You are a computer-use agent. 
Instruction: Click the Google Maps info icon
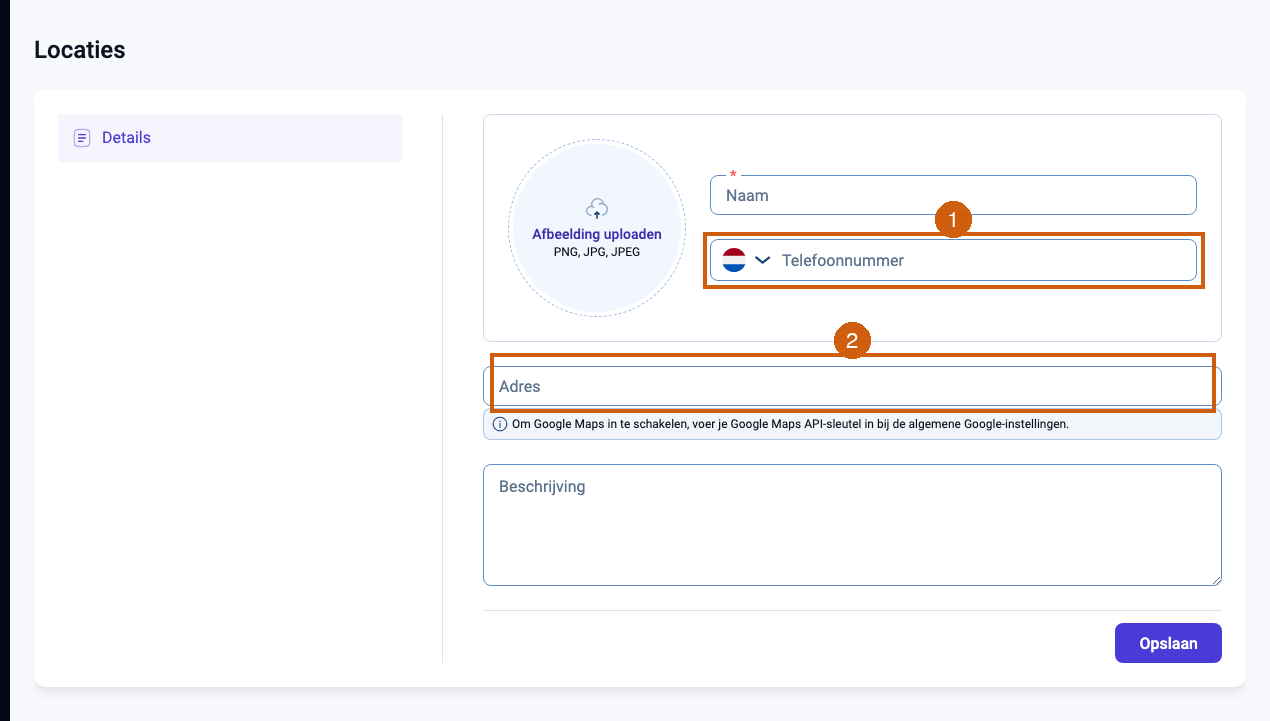pyautogui.click(x=500, y=424)
